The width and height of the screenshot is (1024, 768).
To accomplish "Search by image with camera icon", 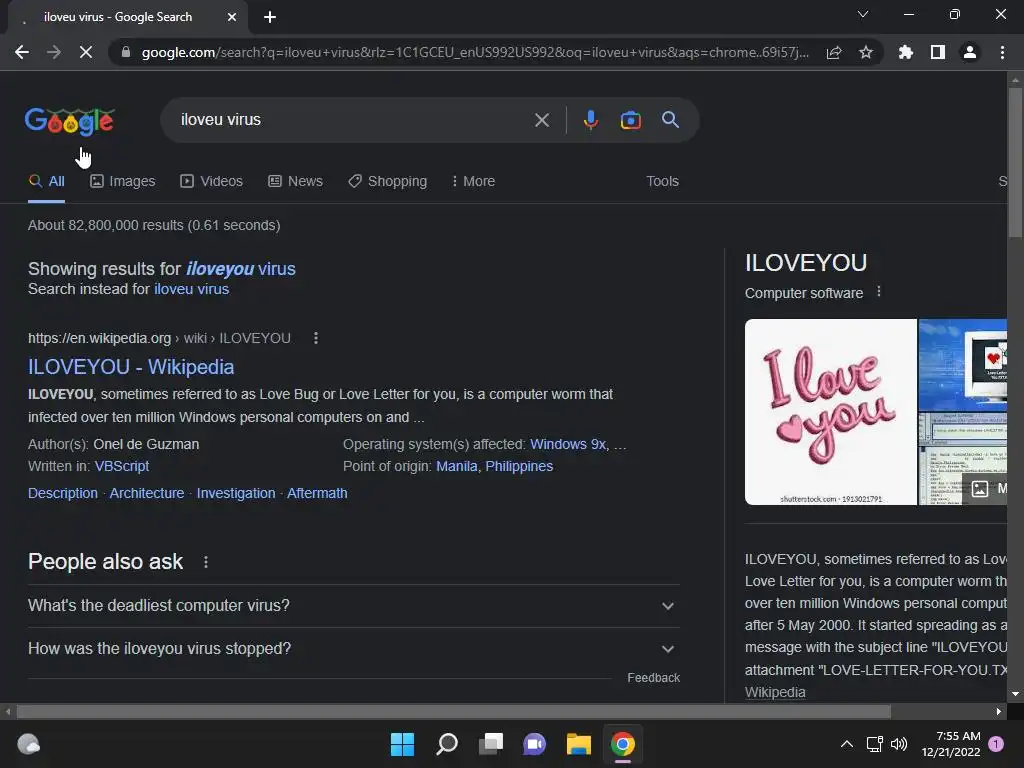I will (x=630, y=120).
